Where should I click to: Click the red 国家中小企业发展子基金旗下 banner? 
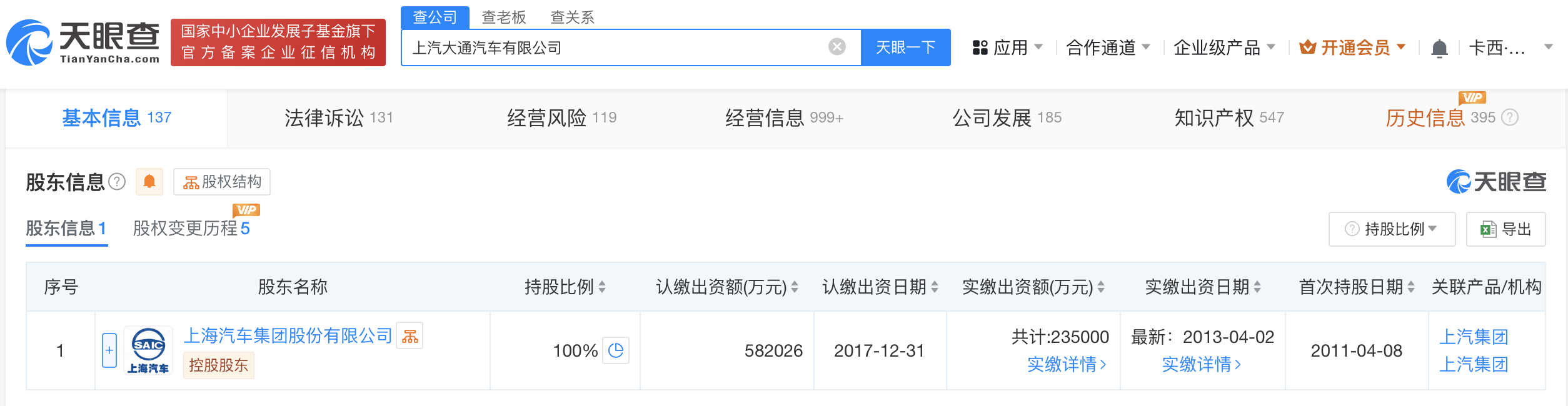point(278,42)
